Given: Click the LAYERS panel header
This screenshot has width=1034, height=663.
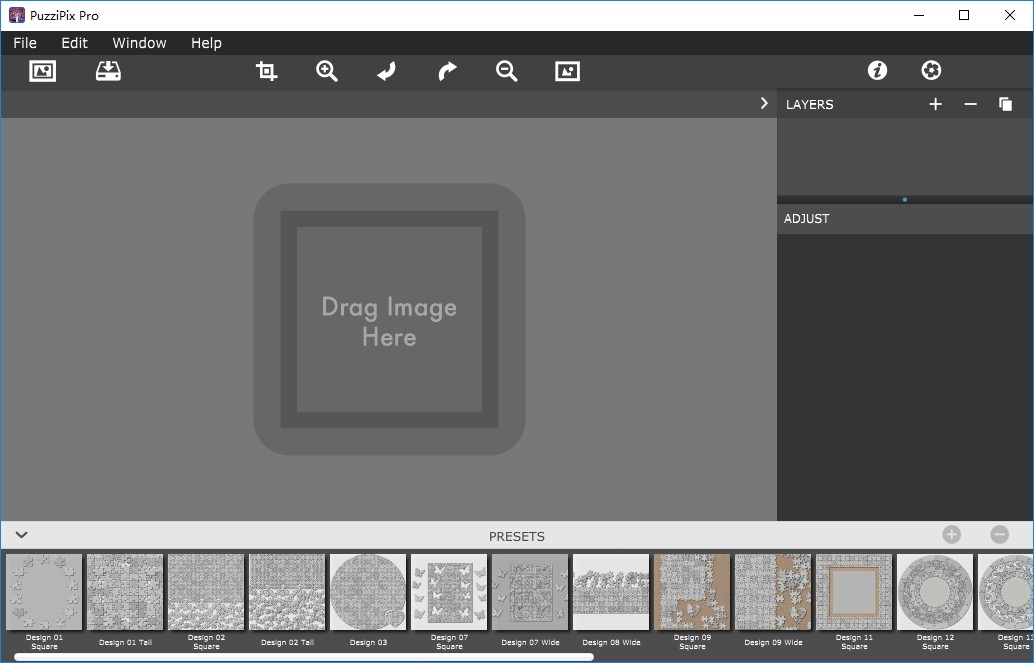Looking at the screenshot, I should pyautogui.click(x=809, y=104).
